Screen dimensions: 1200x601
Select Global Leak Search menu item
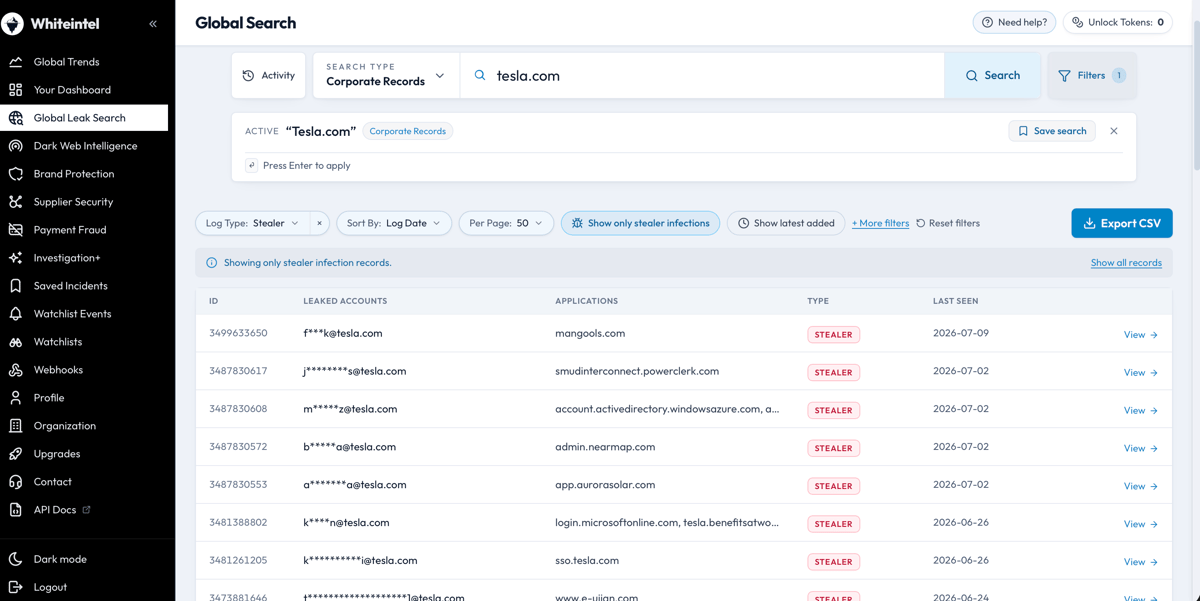84,118
